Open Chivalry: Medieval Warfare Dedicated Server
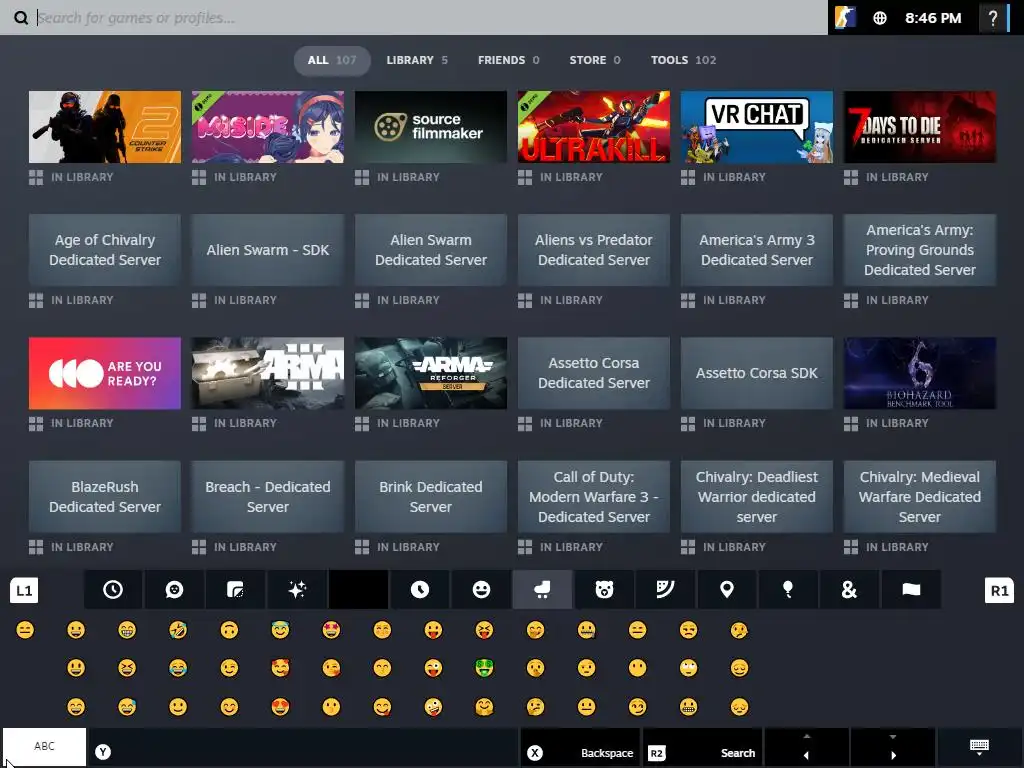The width and height of the screenshot is (1024, 768). click(920, 496)
